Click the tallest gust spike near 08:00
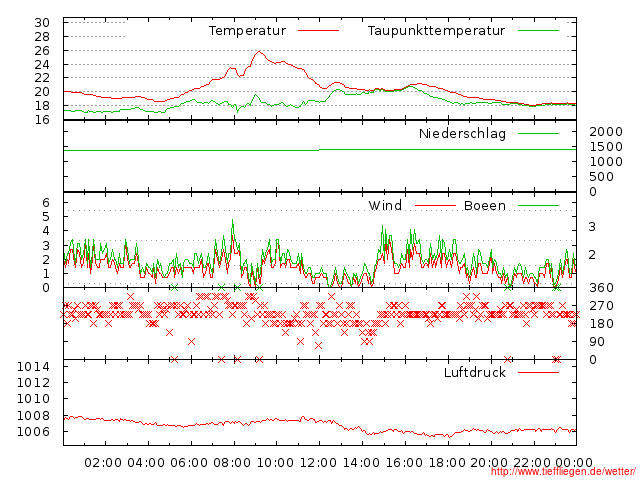640x480 pixels. click(x=233, y=222)
